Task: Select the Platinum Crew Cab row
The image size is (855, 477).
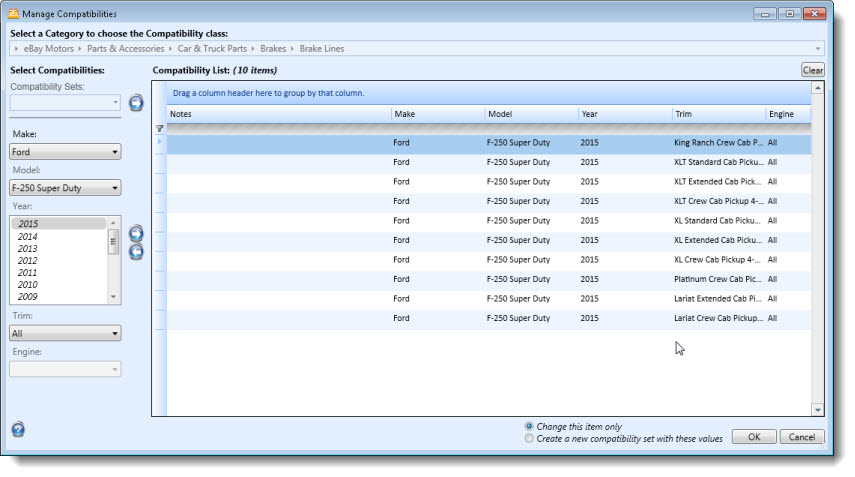Action: point(489,279)
